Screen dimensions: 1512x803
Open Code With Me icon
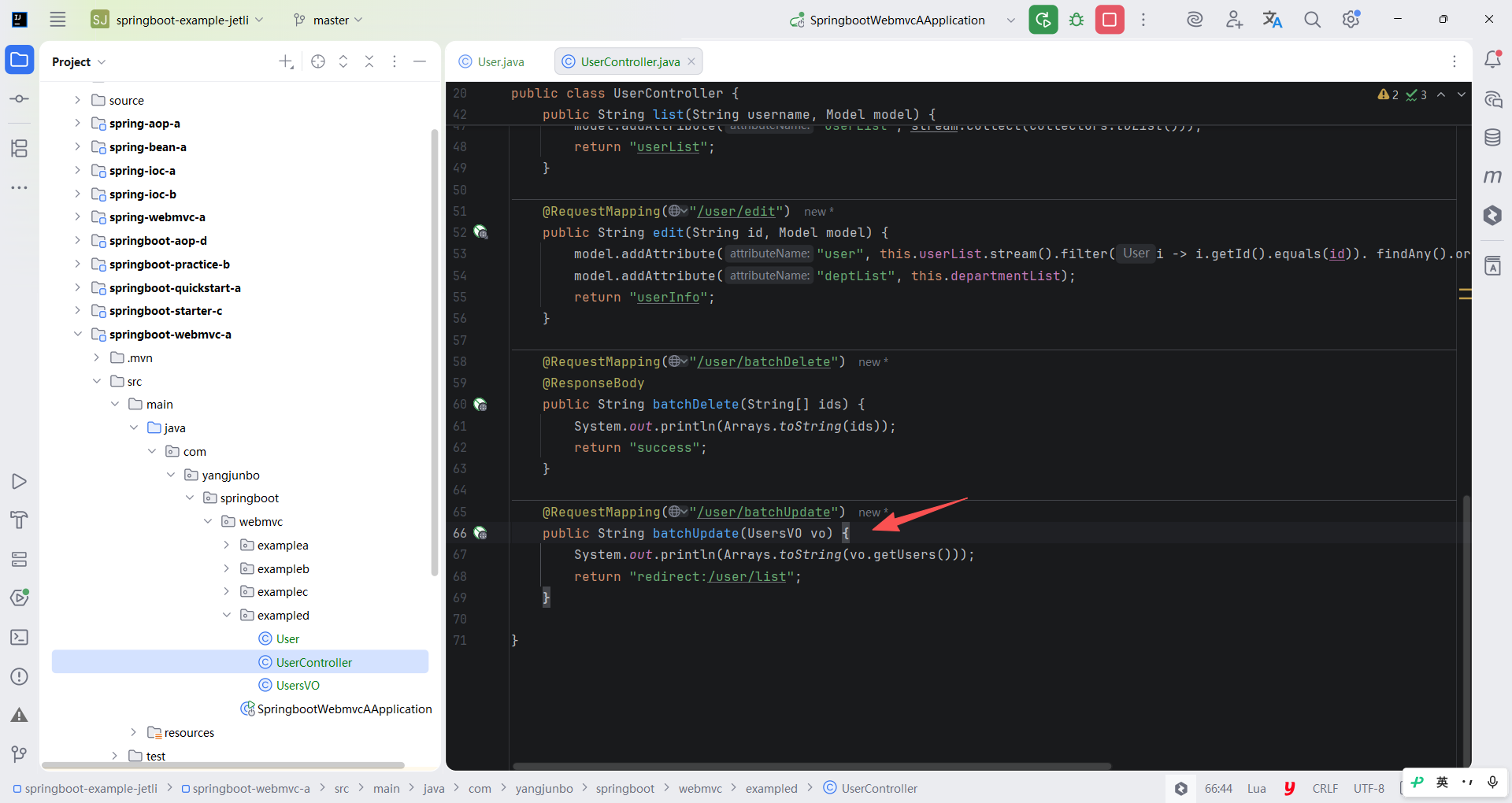point(1234,20)
